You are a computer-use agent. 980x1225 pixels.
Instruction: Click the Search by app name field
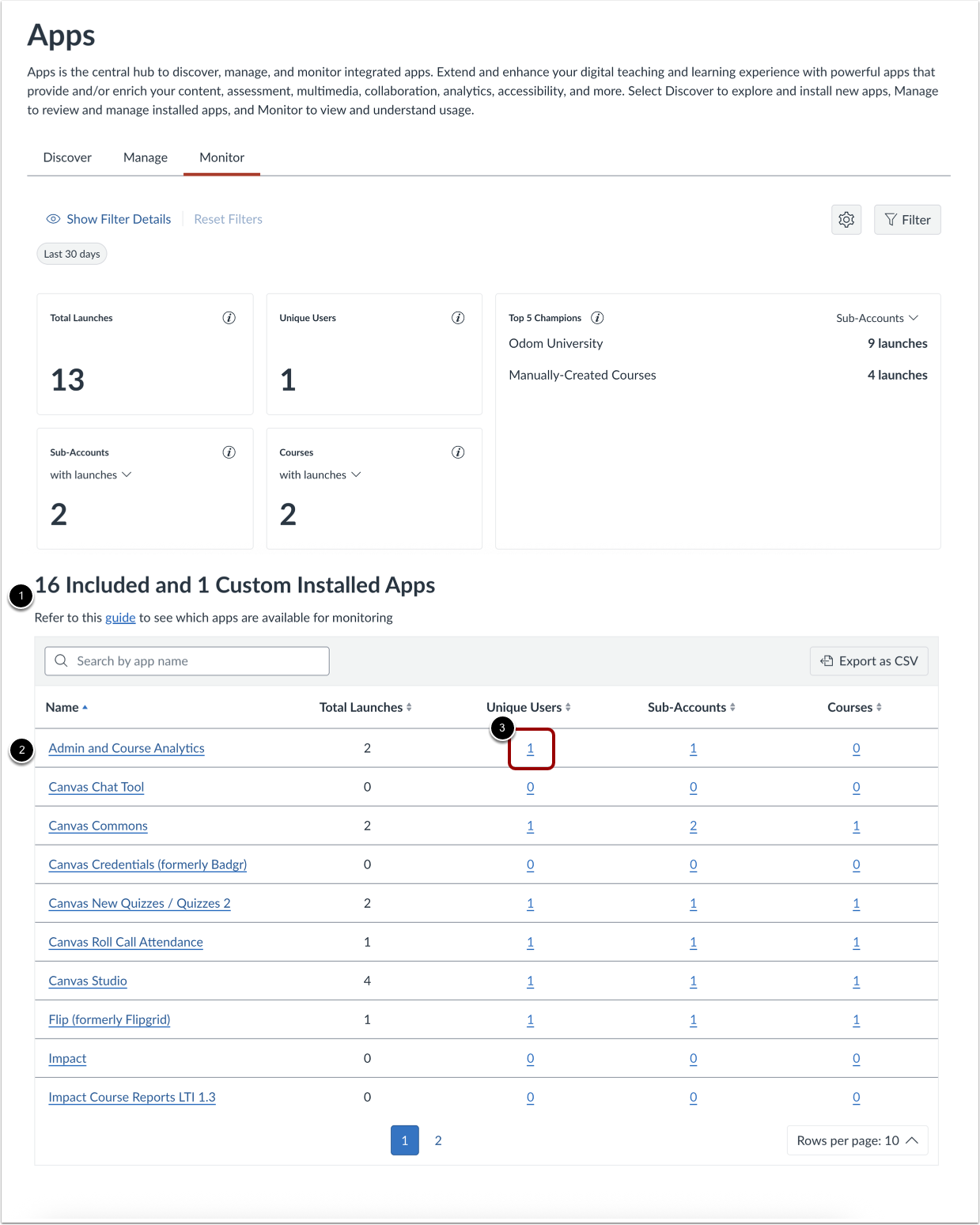pyautogui.click(x=187, y=660)
